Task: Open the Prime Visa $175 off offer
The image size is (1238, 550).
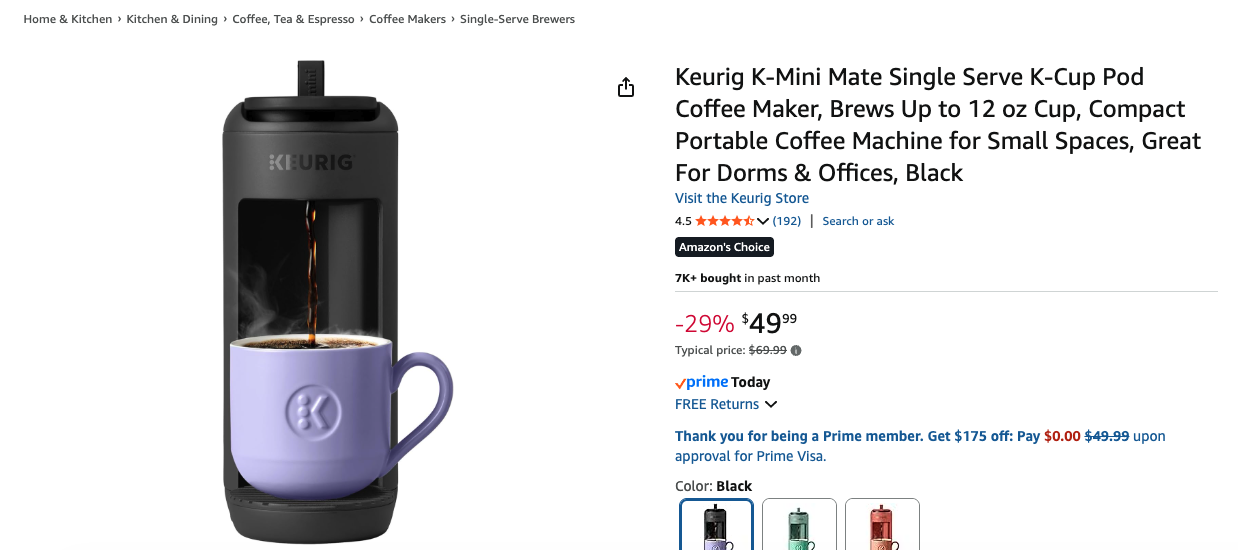Action: (x=920, y=446)
